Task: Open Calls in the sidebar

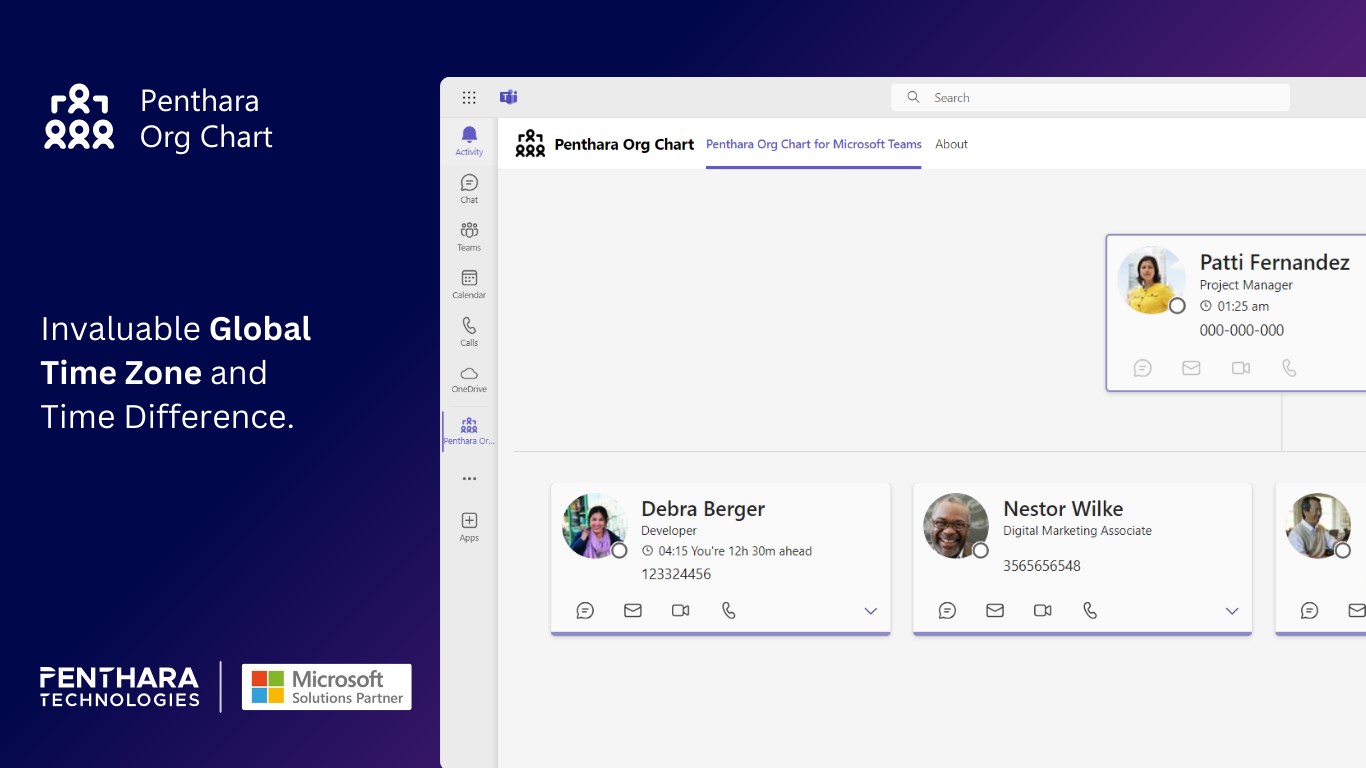Action: coord(469,331)
